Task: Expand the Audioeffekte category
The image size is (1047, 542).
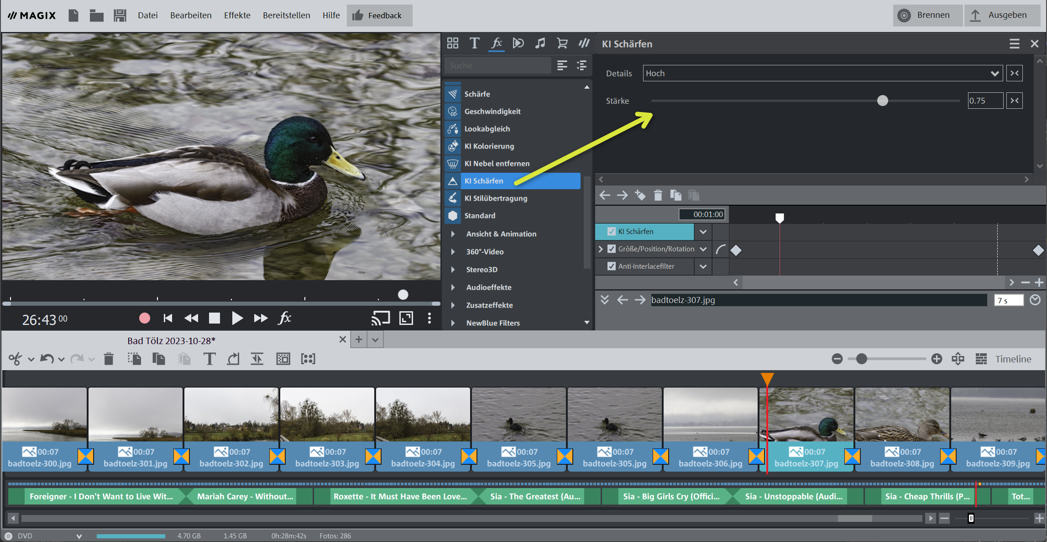Action: pos(453,288)
